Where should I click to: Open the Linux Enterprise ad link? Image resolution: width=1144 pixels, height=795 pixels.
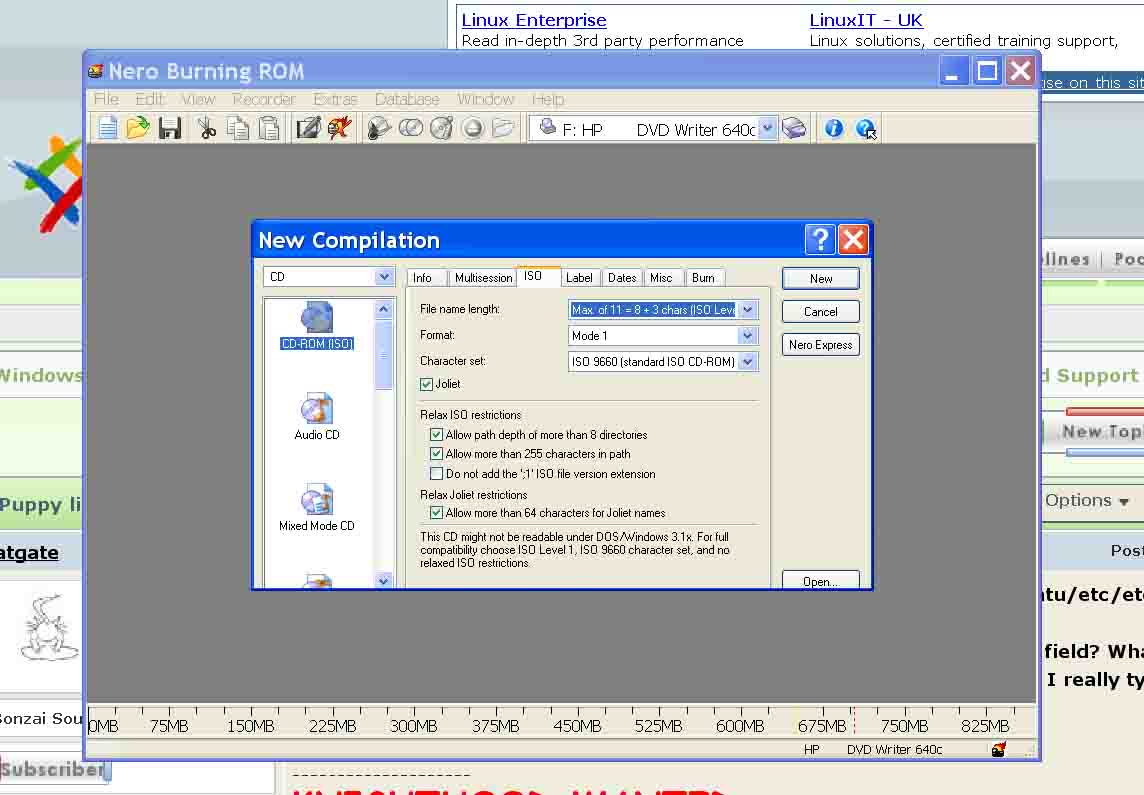[x=534, y=20]
